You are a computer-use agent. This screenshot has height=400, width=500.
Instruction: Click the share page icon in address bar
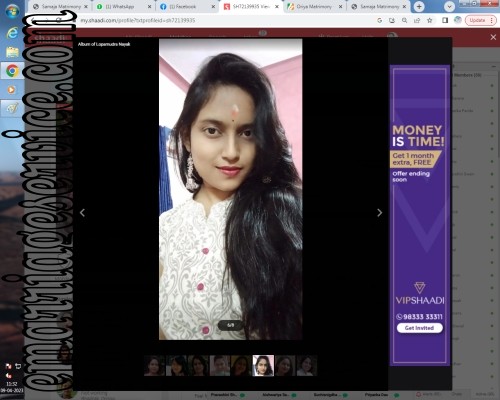(x=417, y=20)
